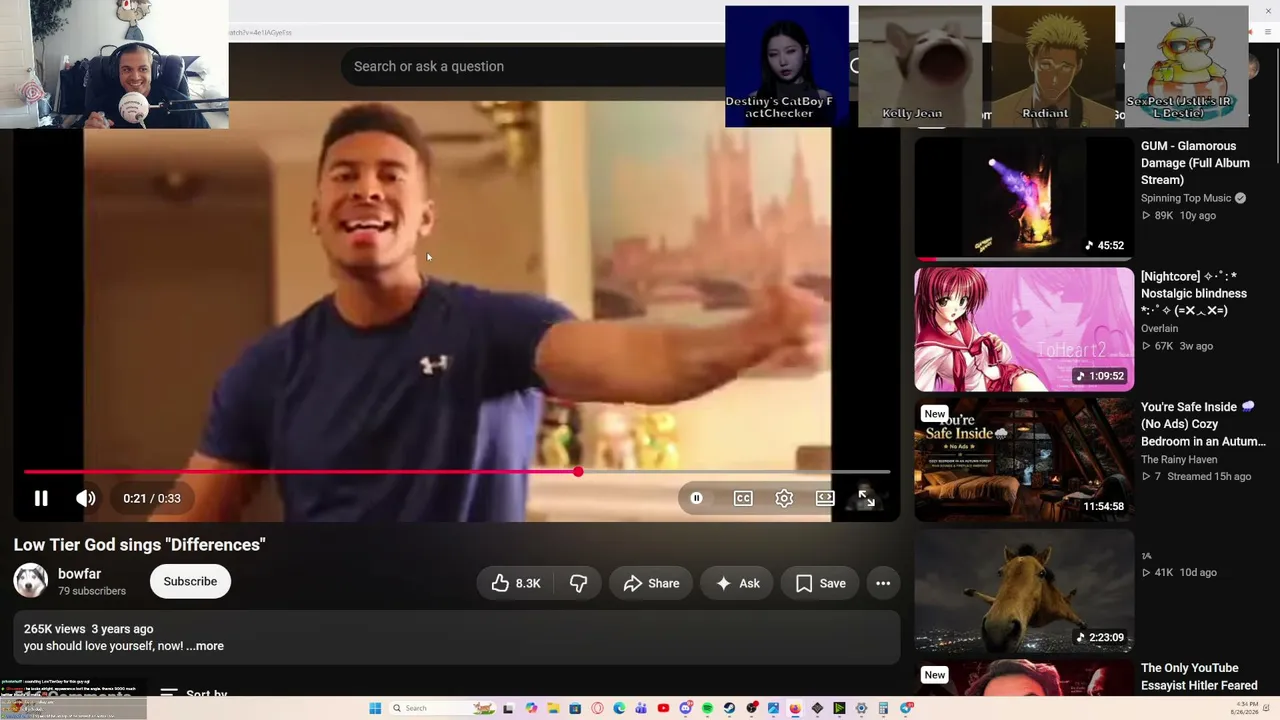Mute the video volume

[x=86, y=498]
